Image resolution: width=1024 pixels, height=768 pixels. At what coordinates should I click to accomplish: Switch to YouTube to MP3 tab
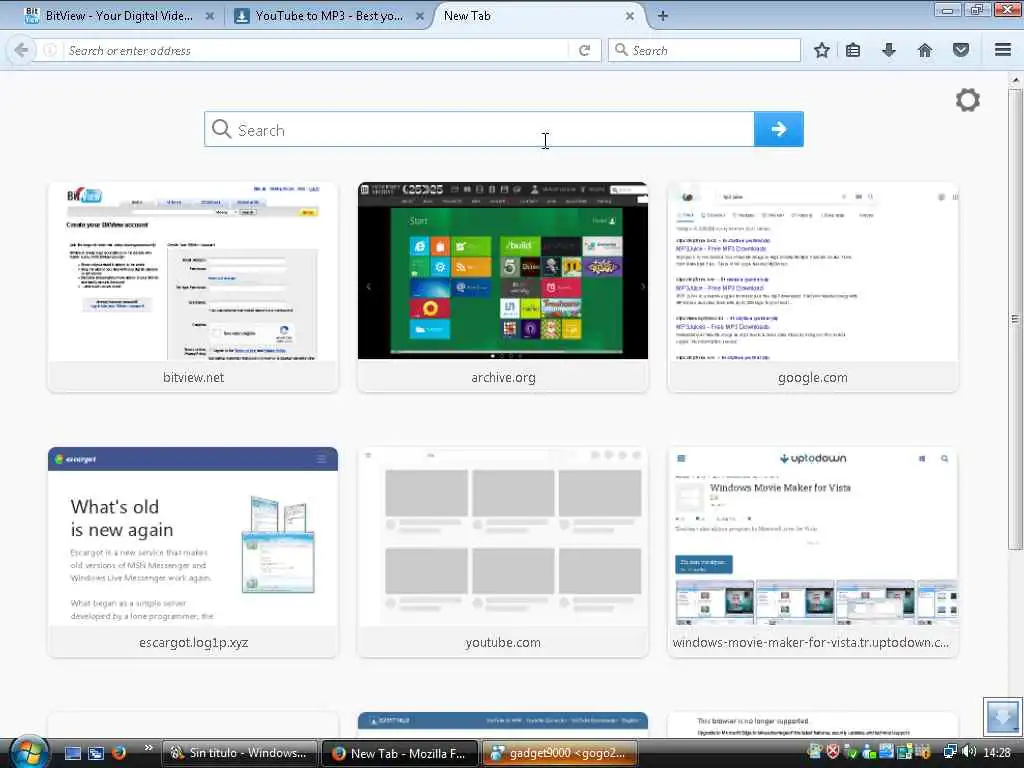coord(328,16)
